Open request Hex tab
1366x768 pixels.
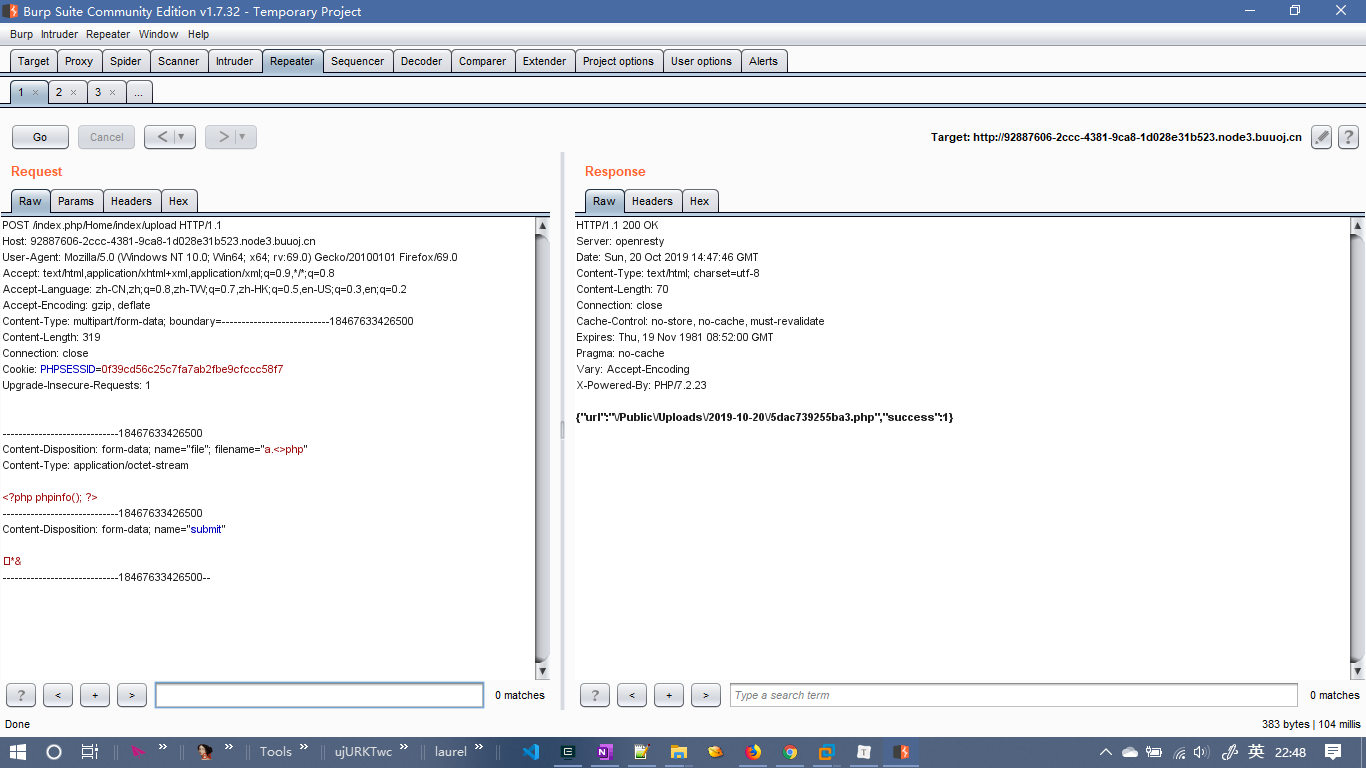pos(179,201)
